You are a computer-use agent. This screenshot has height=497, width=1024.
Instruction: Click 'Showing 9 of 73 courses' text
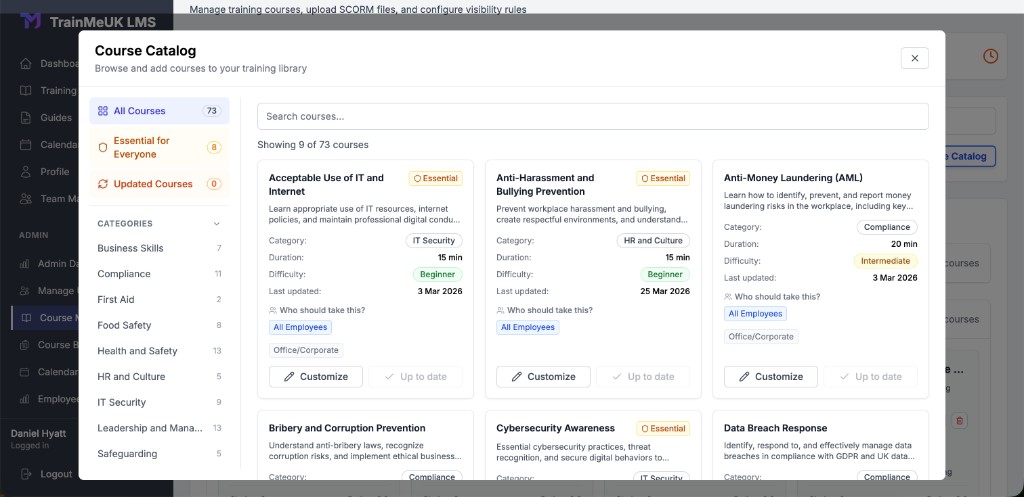tap(313, 144)
